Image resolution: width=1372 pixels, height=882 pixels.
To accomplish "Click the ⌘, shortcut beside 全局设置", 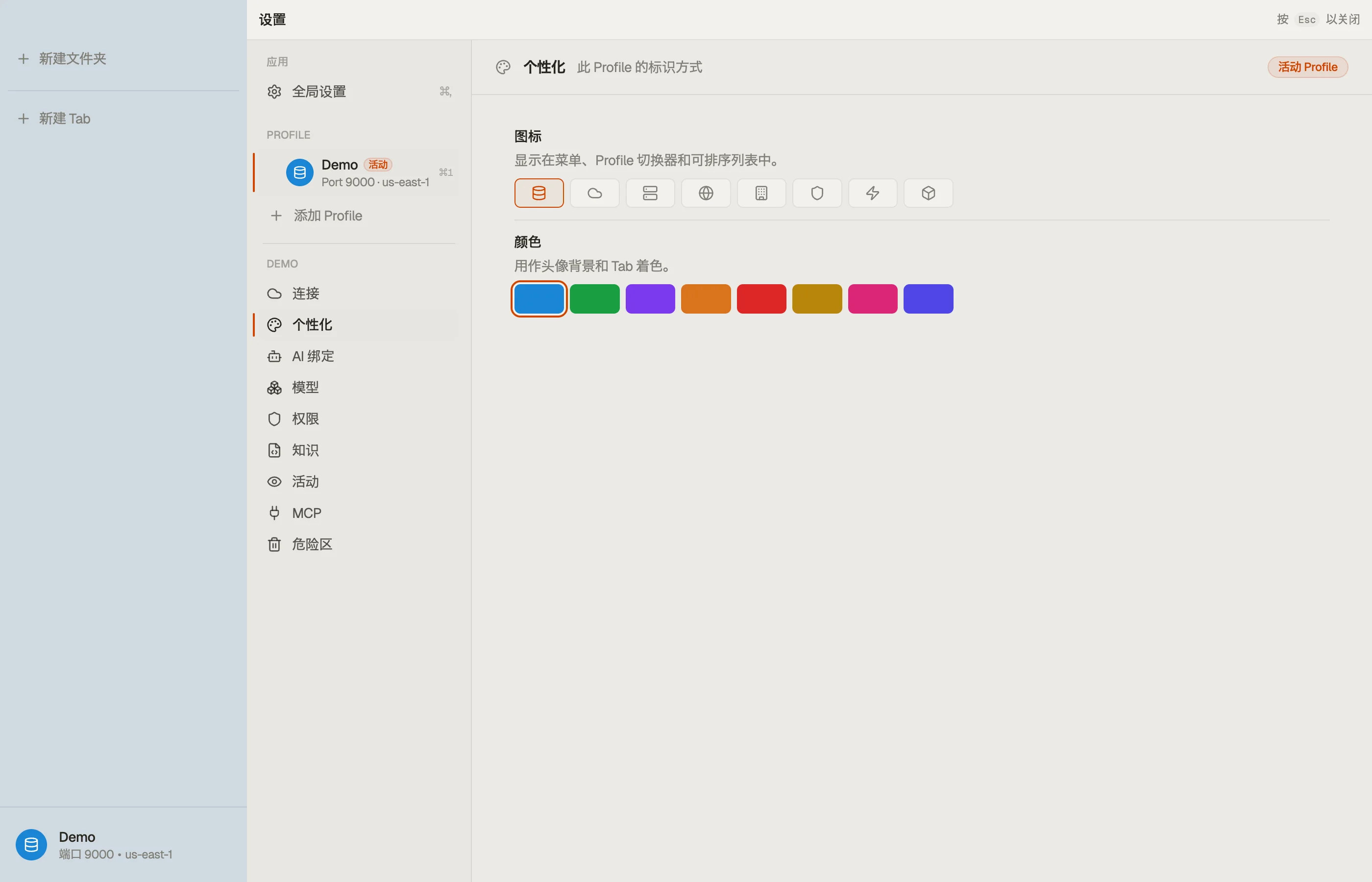I will point(445,91).
